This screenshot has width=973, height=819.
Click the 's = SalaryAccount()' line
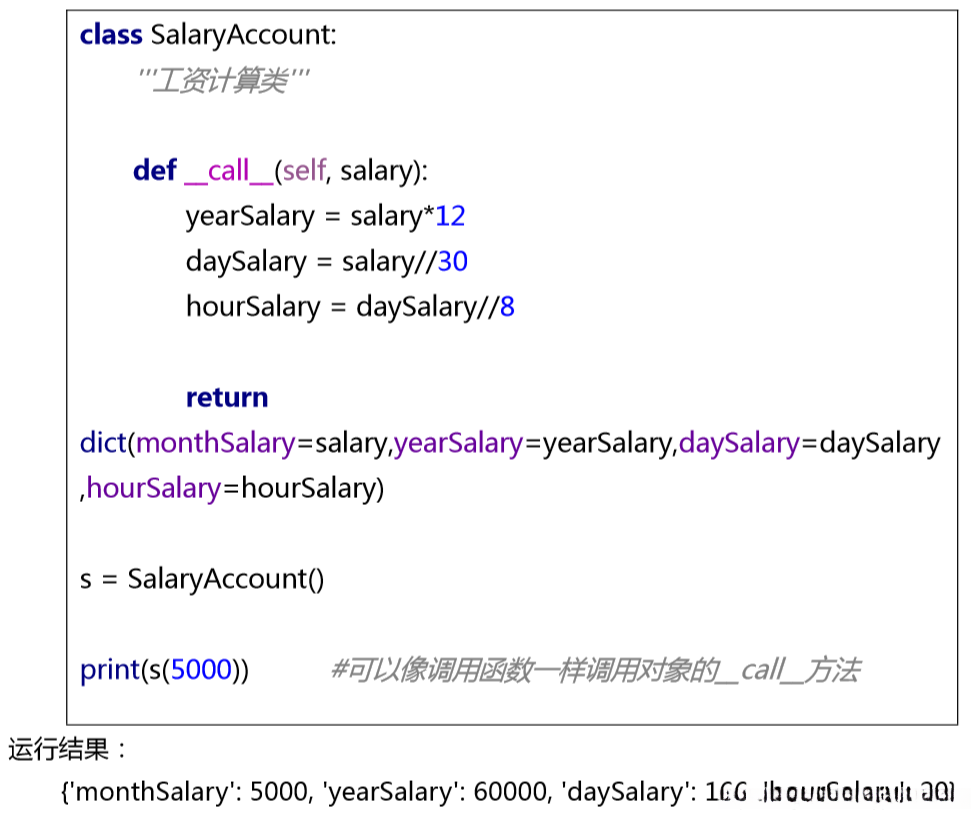[x=202, y=579]
